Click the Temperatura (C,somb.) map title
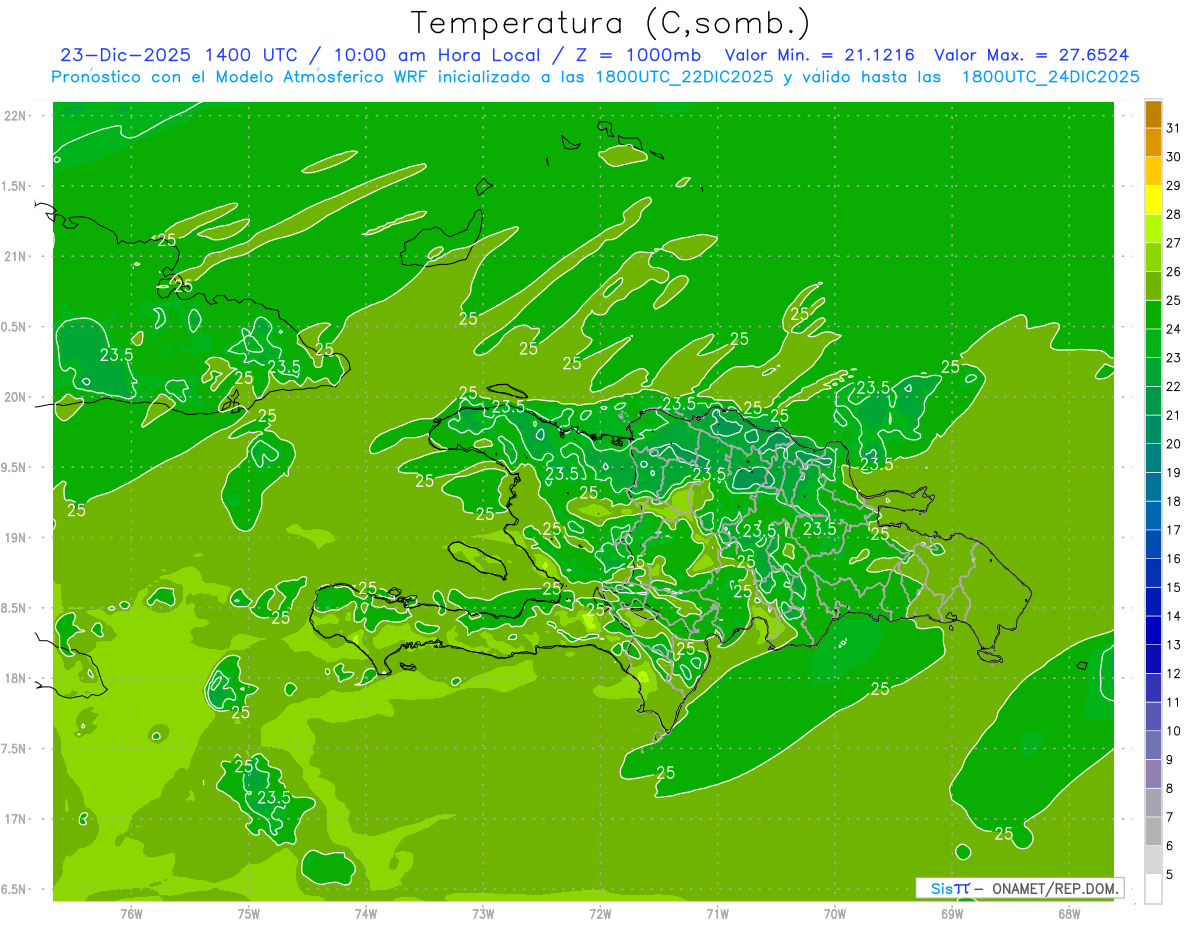This screenshot has height=927, width=1200. point(610,23)
